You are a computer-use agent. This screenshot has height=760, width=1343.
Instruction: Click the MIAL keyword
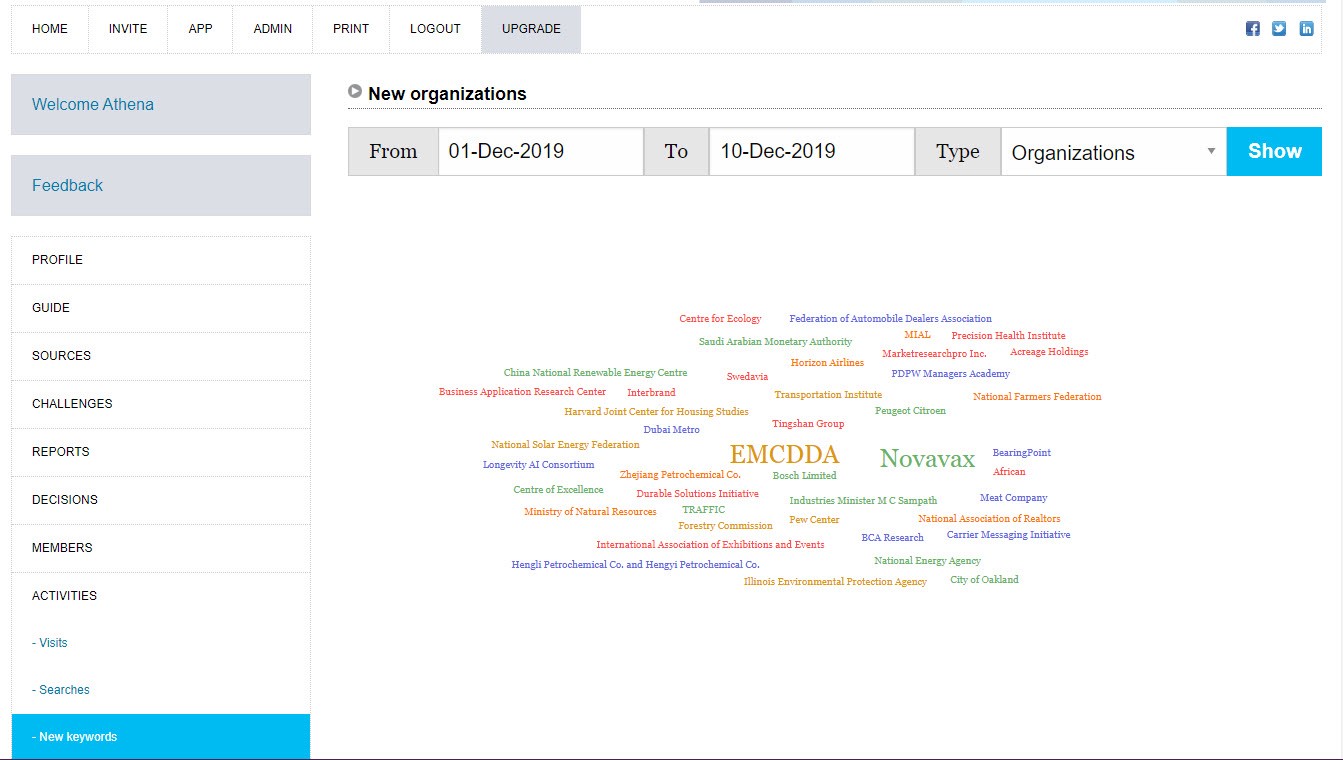(917, 335)
